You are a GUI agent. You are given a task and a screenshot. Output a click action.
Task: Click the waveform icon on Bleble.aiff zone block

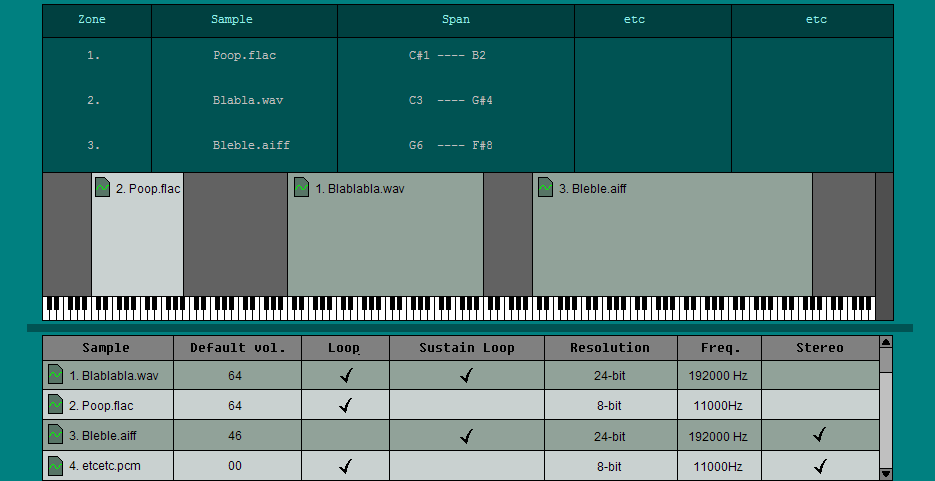[545, 188]
